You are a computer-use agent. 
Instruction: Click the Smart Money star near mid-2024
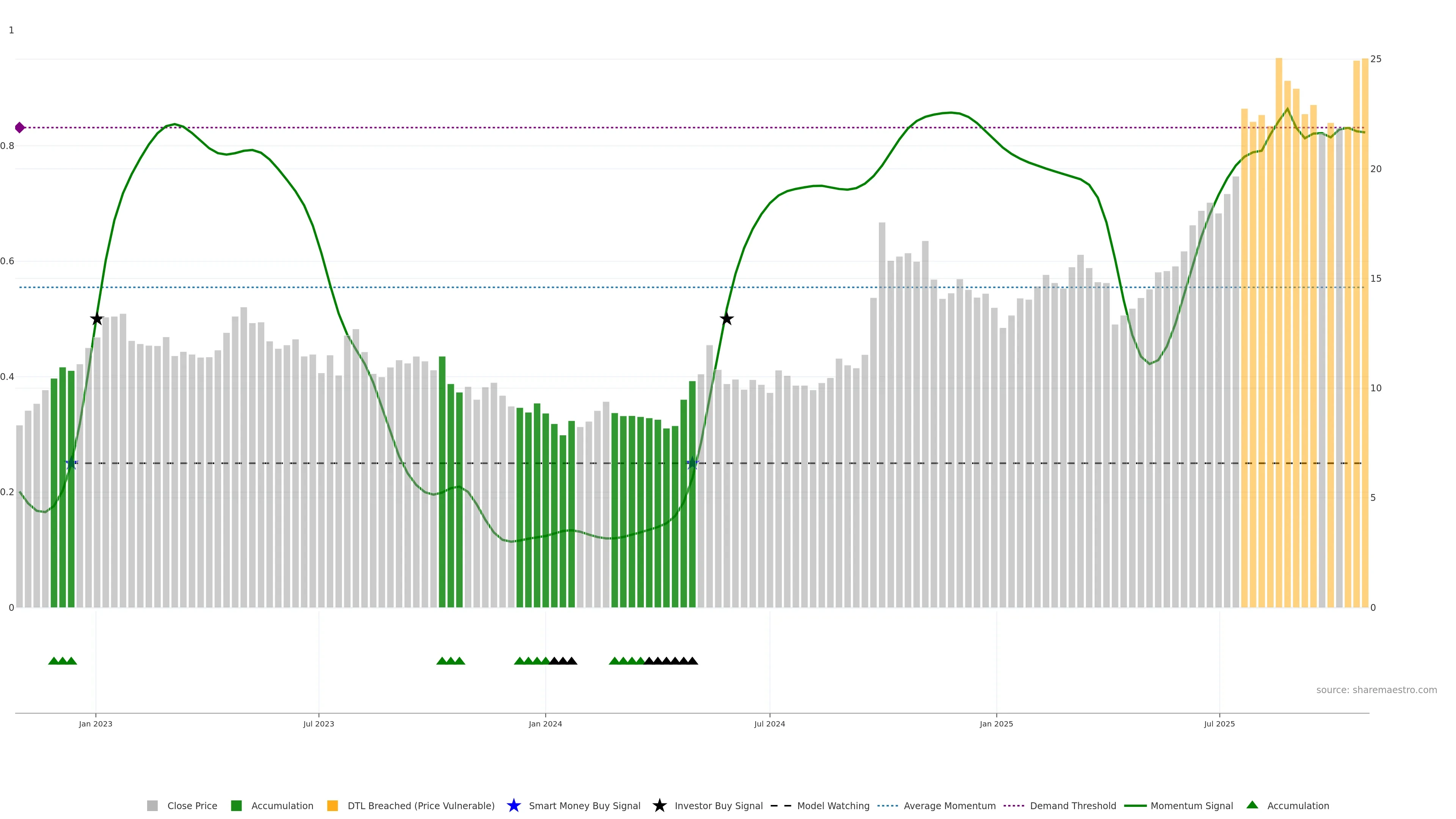[x=692, y=463]
